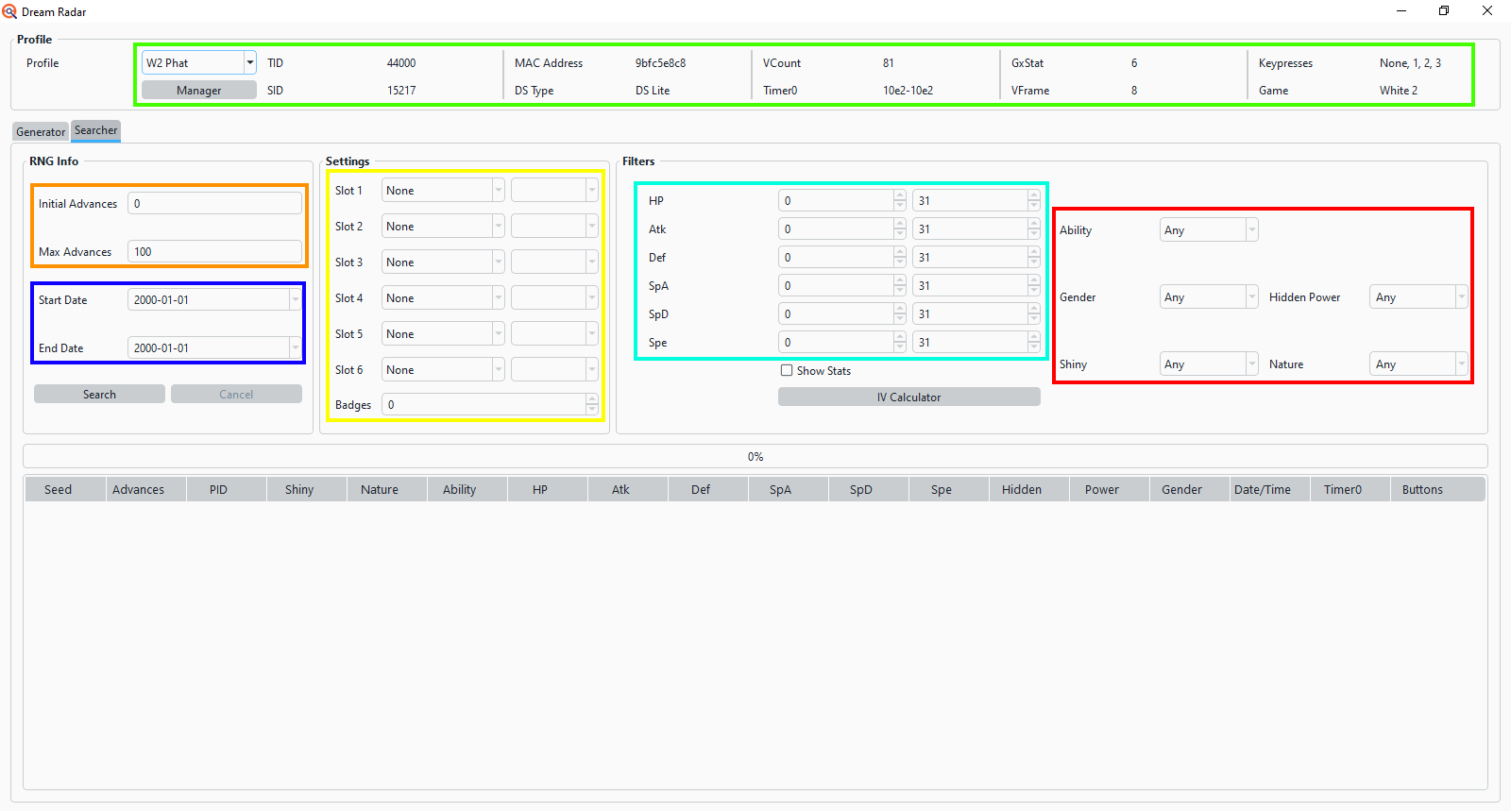
Task: Click the SpD minimum IV field
Action: click(x=842, y=314)
